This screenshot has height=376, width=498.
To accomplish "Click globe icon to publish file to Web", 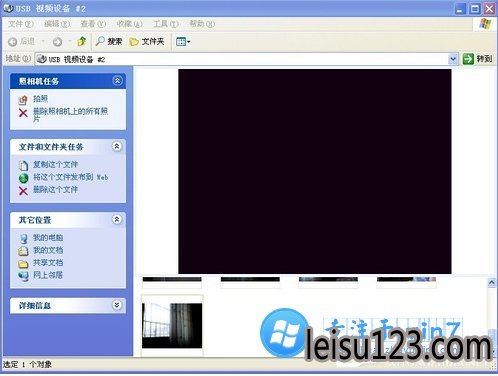I will [23, 178].
